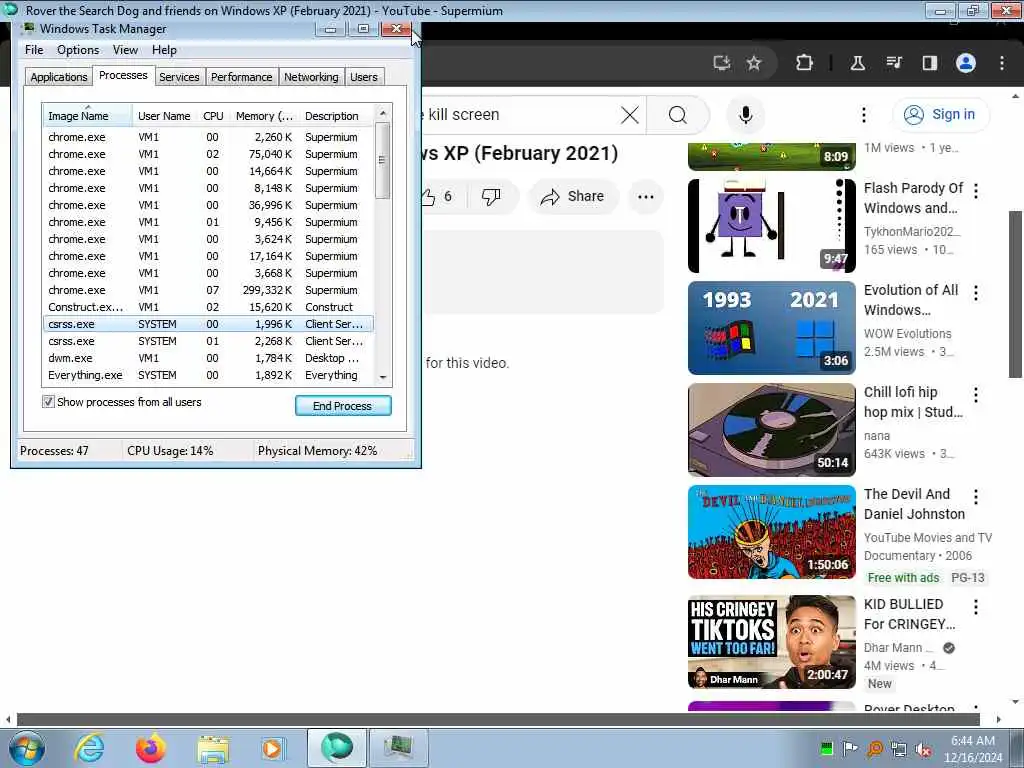The height and width of the screenshot is (768, 1024).
Task: Bookmark this page with the star icon
Action: pos(754,63)
